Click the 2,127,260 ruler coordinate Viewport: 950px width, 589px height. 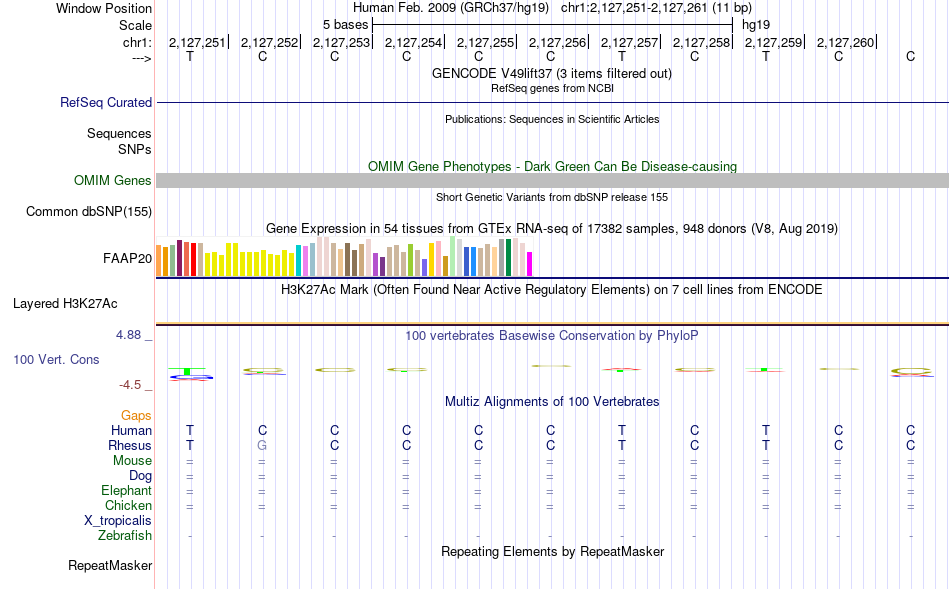(846, 42)
